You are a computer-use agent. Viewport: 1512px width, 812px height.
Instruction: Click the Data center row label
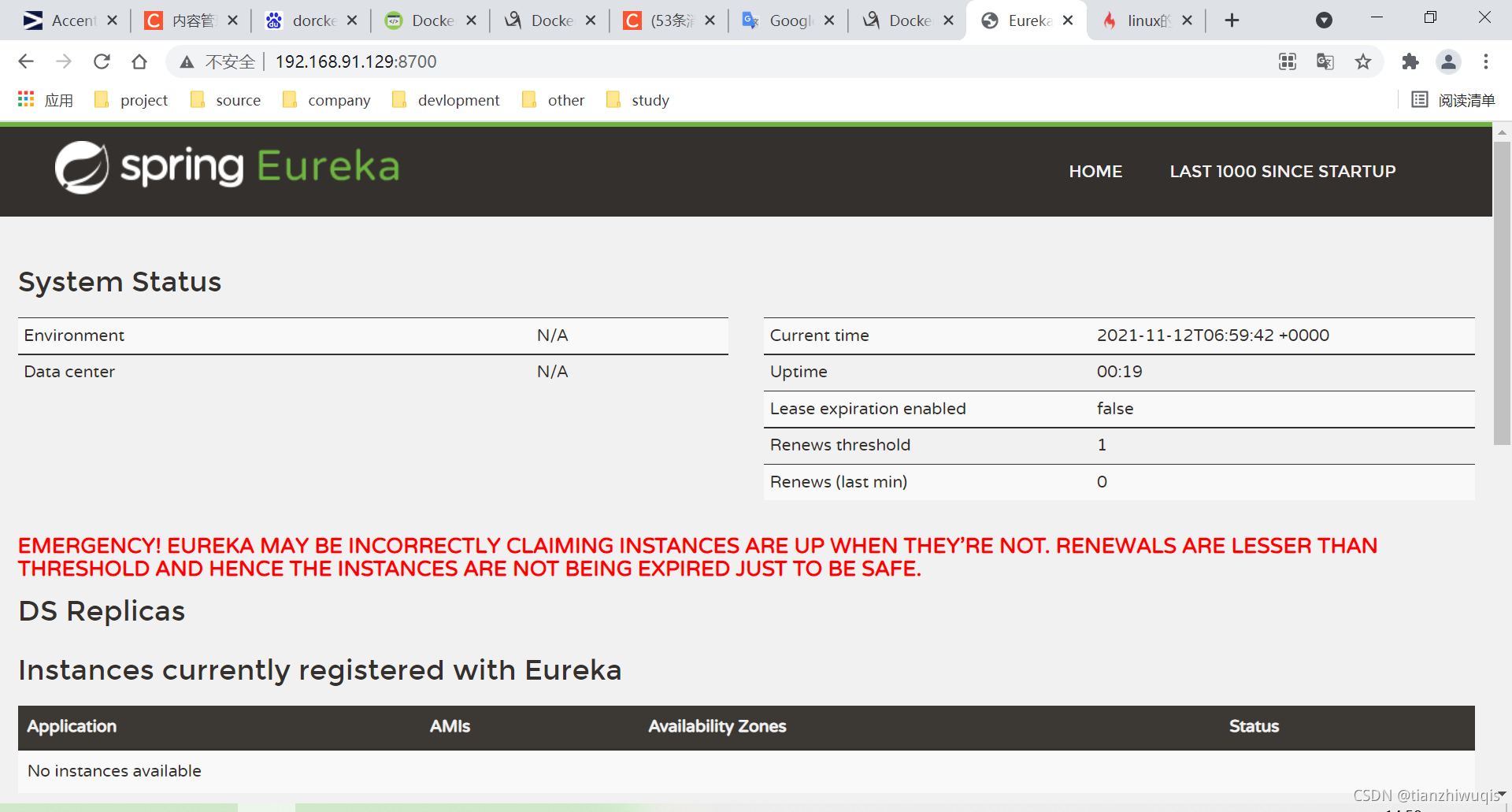[69, 372]
